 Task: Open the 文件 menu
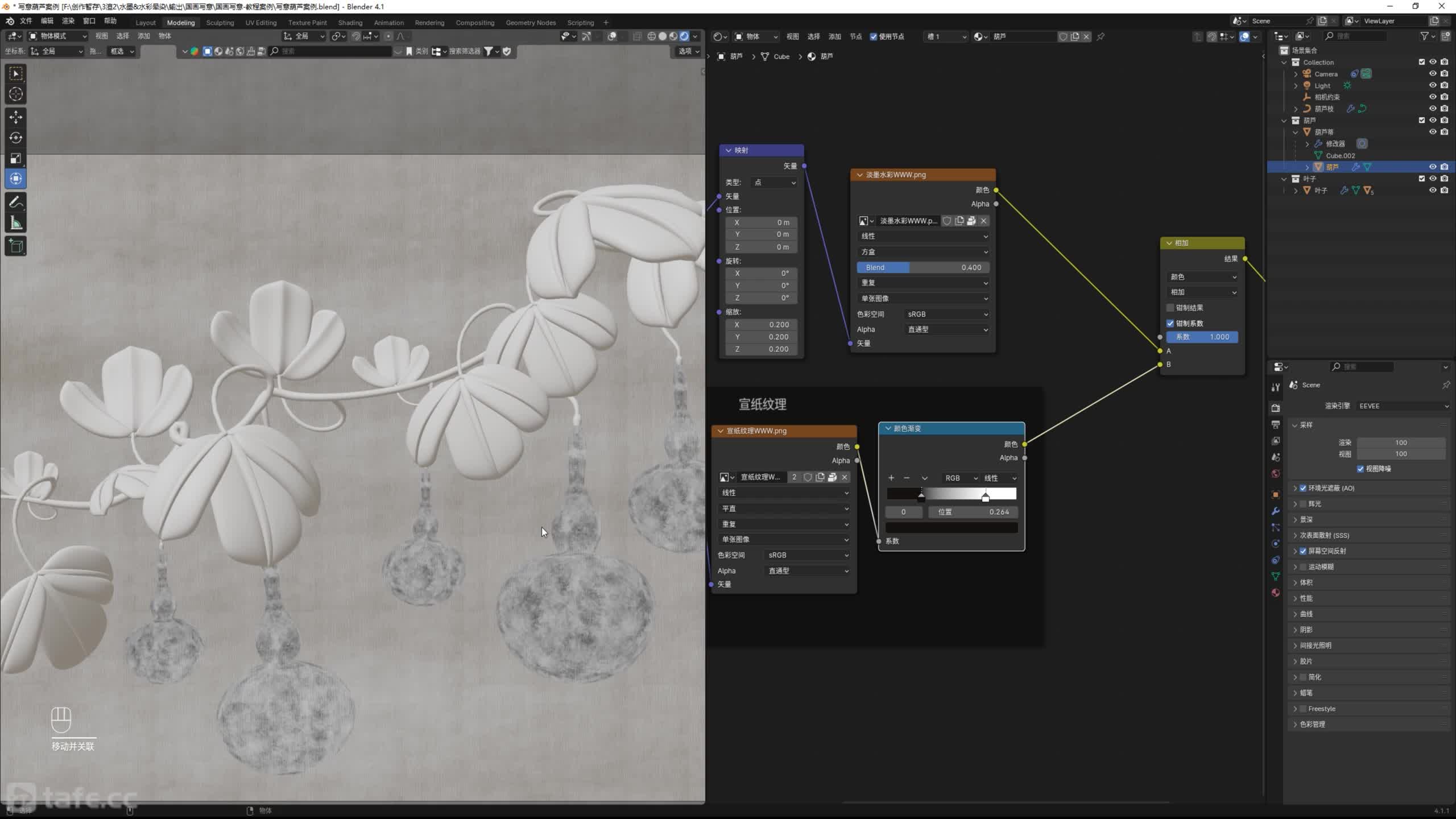click(x=26, y=21)
